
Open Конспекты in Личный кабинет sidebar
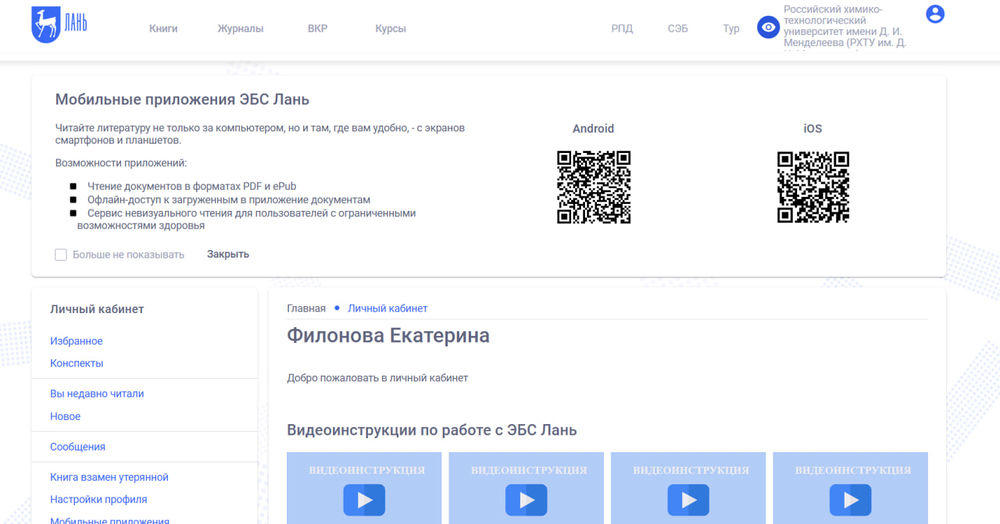[76, 363]
